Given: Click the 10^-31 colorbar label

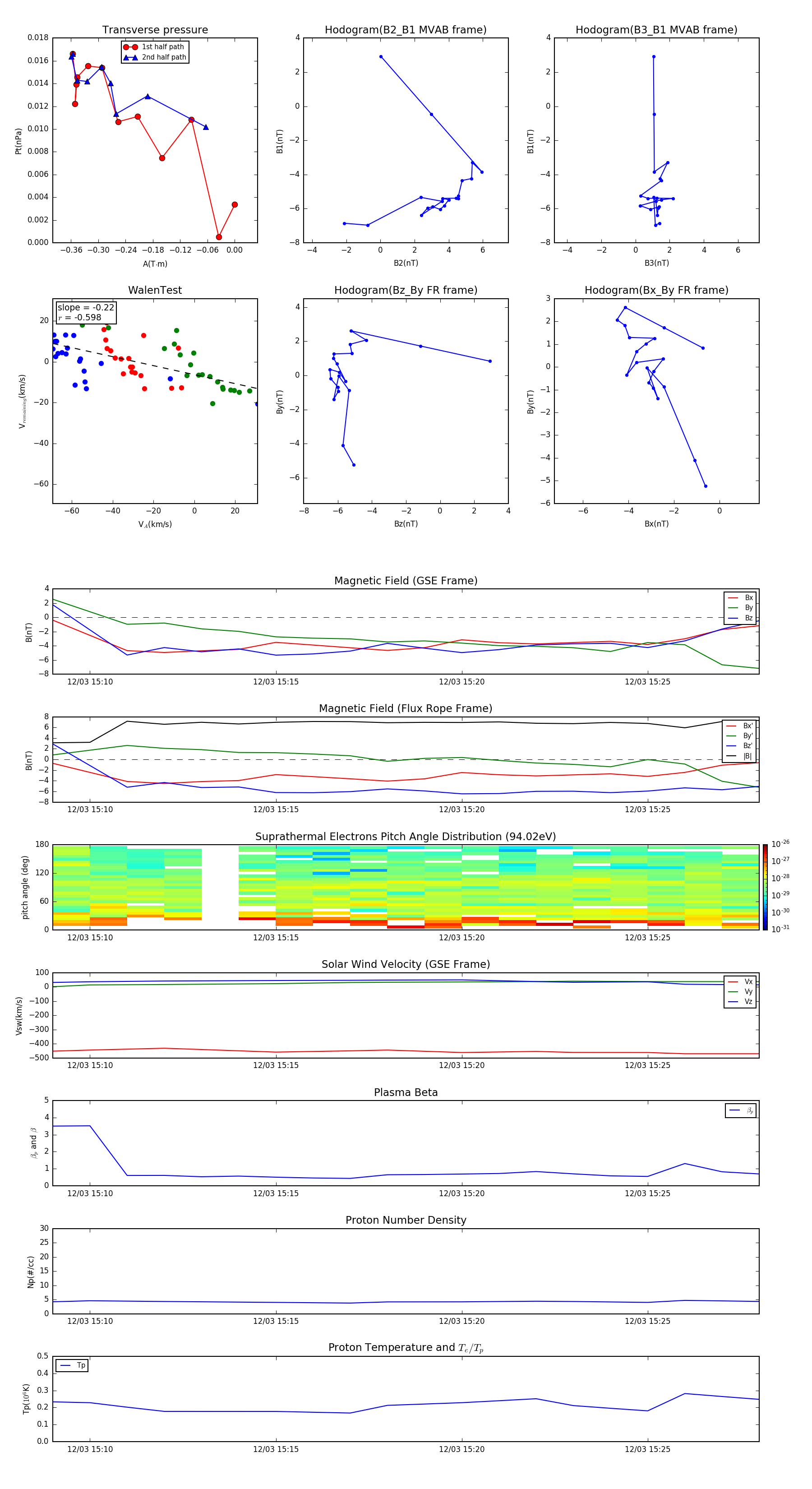Looking at the screenshot, I should click(x=780, y=929).
